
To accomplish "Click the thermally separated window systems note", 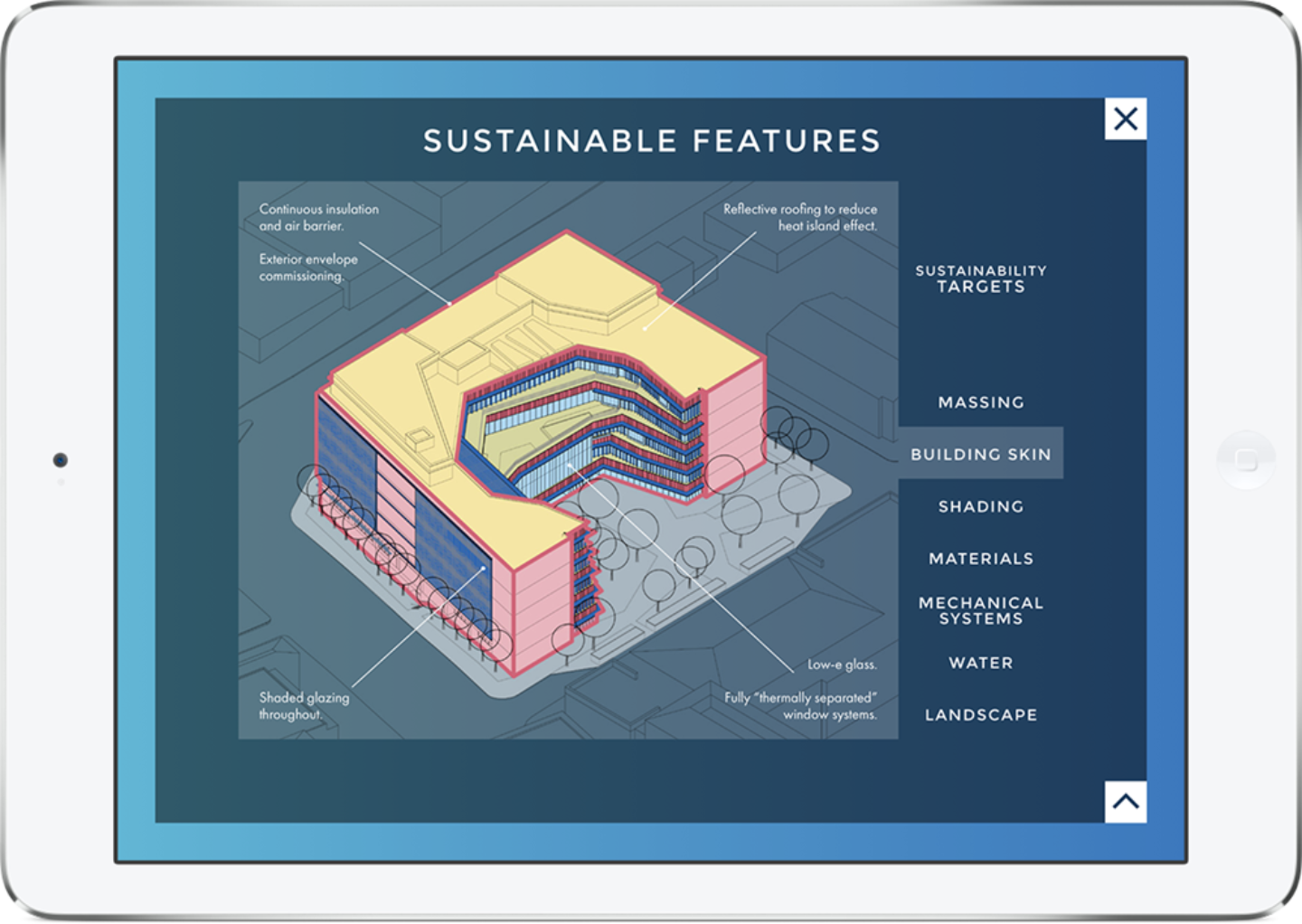I will pos(800,706).
